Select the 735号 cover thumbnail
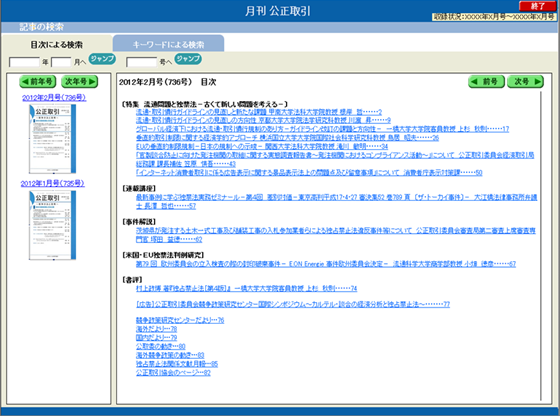This screenshot has width=560, height=416. (x=52, y=225)
